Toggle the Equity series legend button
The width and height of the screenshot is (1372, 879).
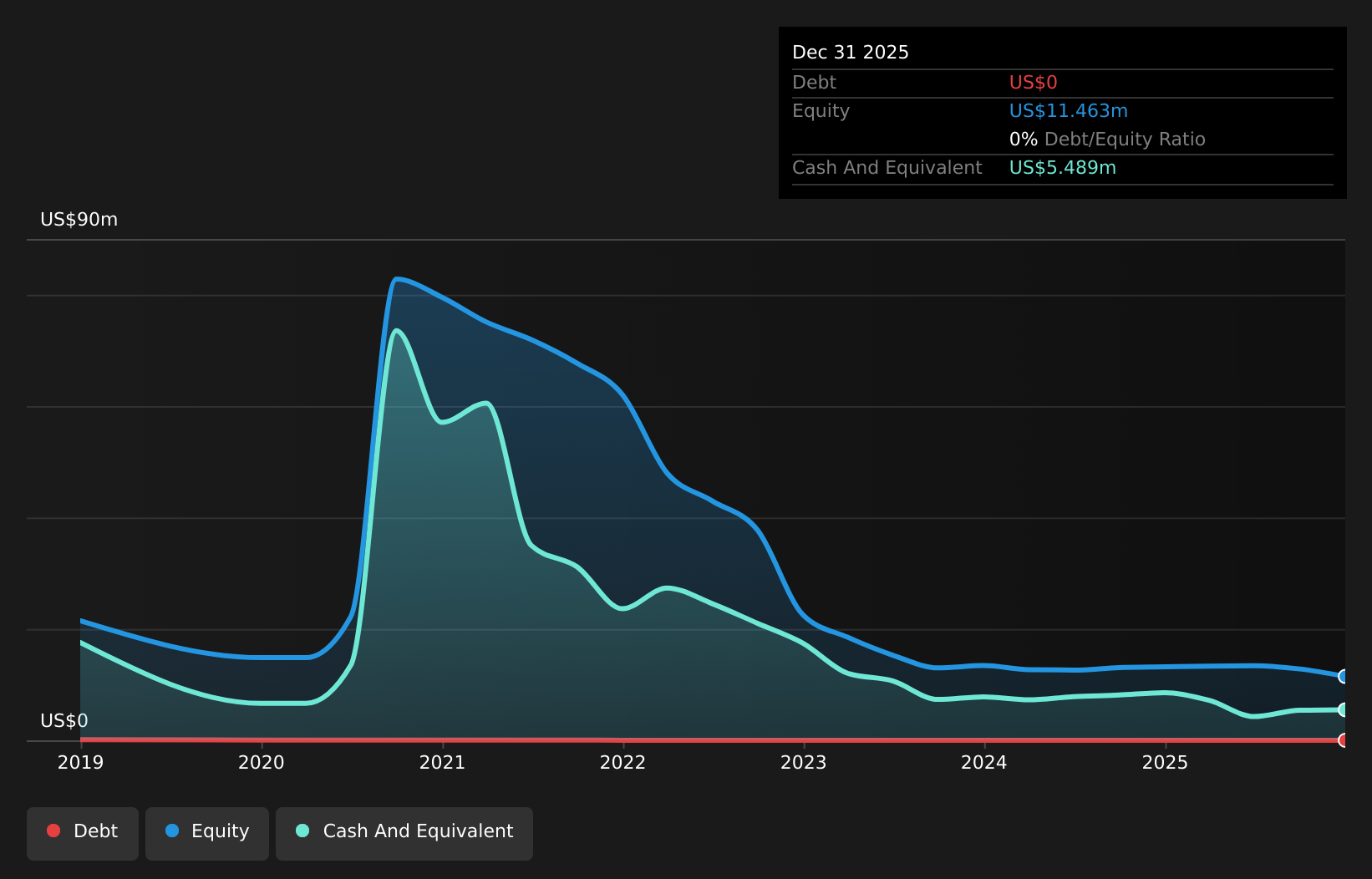(207, 833)
